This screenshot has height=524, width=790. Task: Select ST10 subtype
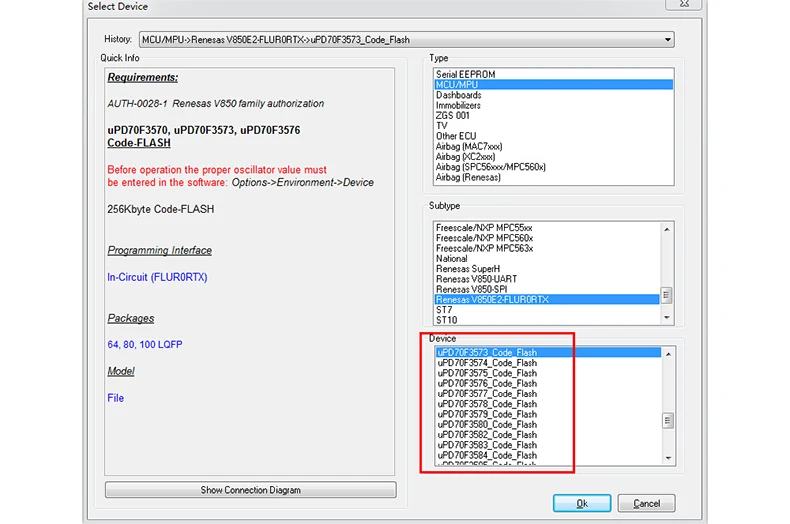pos(547,320)
